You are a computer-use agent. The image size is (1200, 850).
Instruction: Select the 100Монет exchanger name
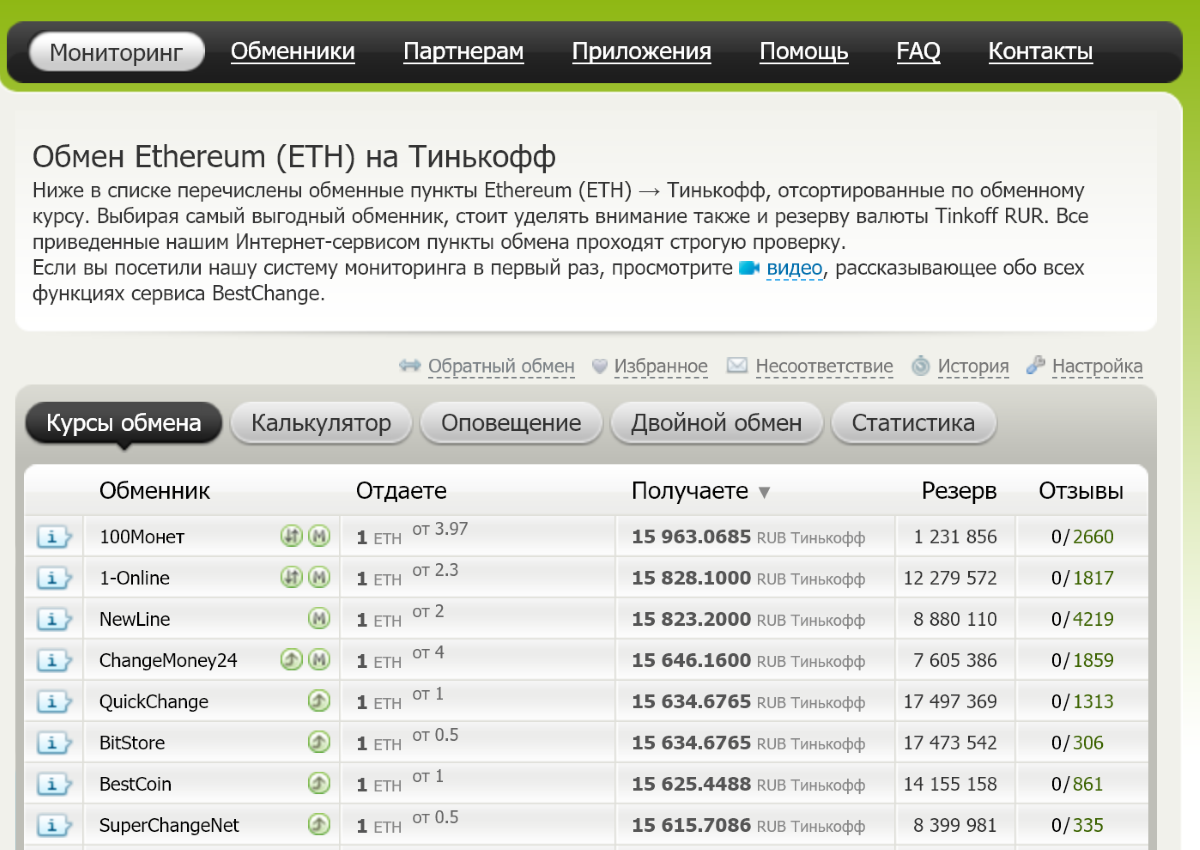pyautogui.click(x=142, y=537)
